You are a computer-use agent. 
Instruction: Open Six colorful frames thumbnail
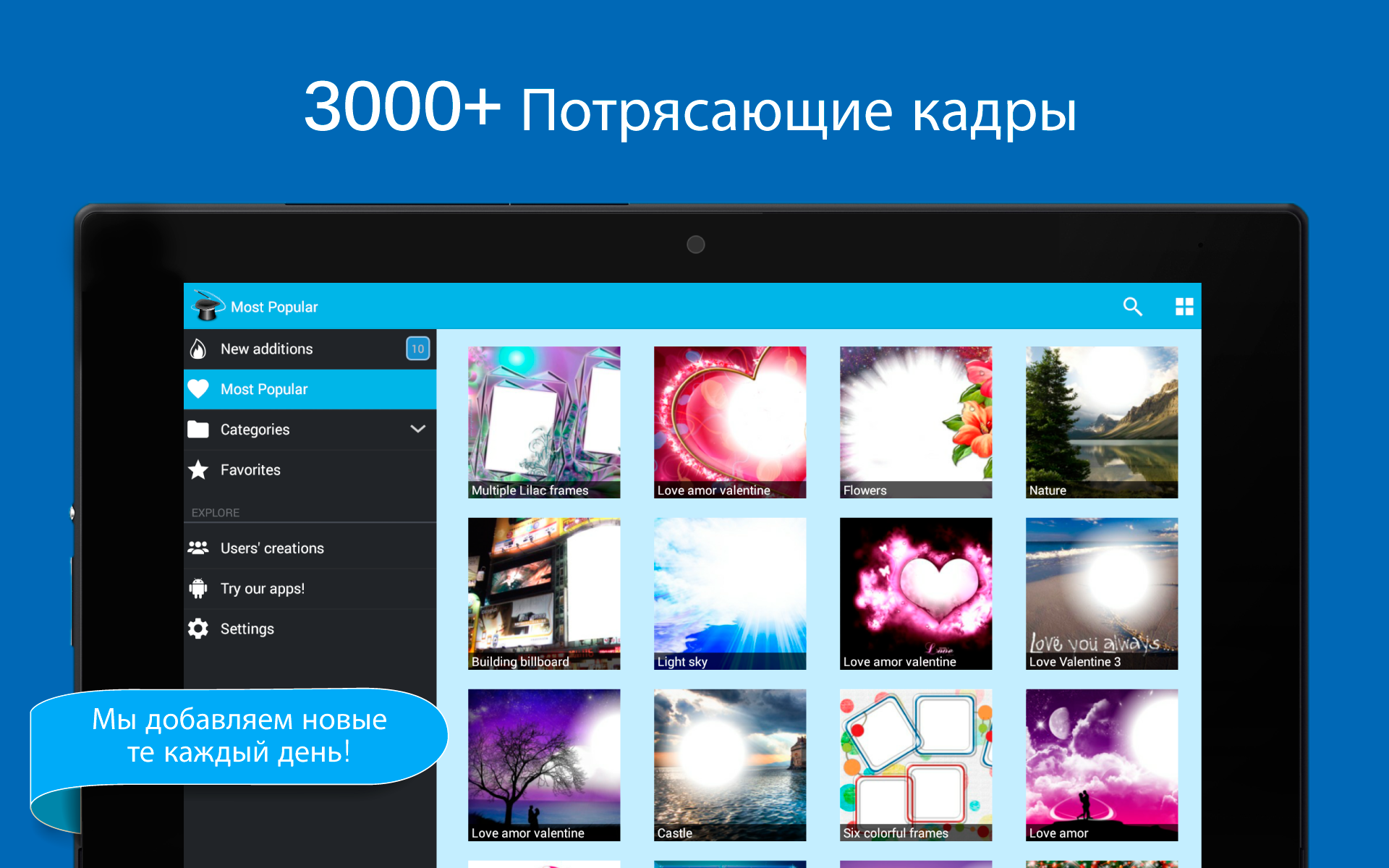(x=916, y=765)
